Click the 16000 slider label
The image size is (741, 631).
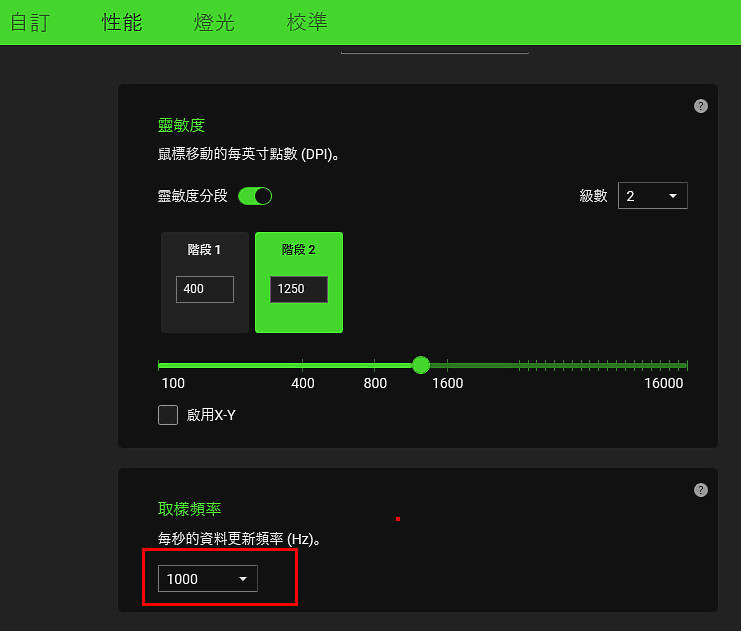[663, 383]
